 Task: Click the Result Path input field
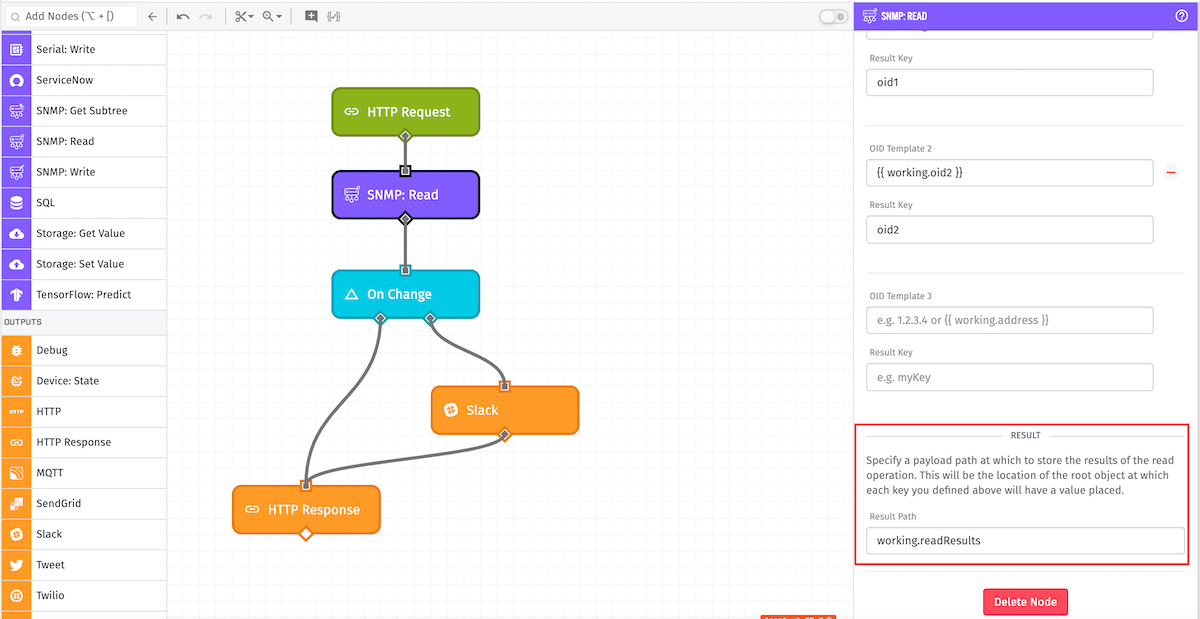pyautogui.click(x=1025, y=541)
